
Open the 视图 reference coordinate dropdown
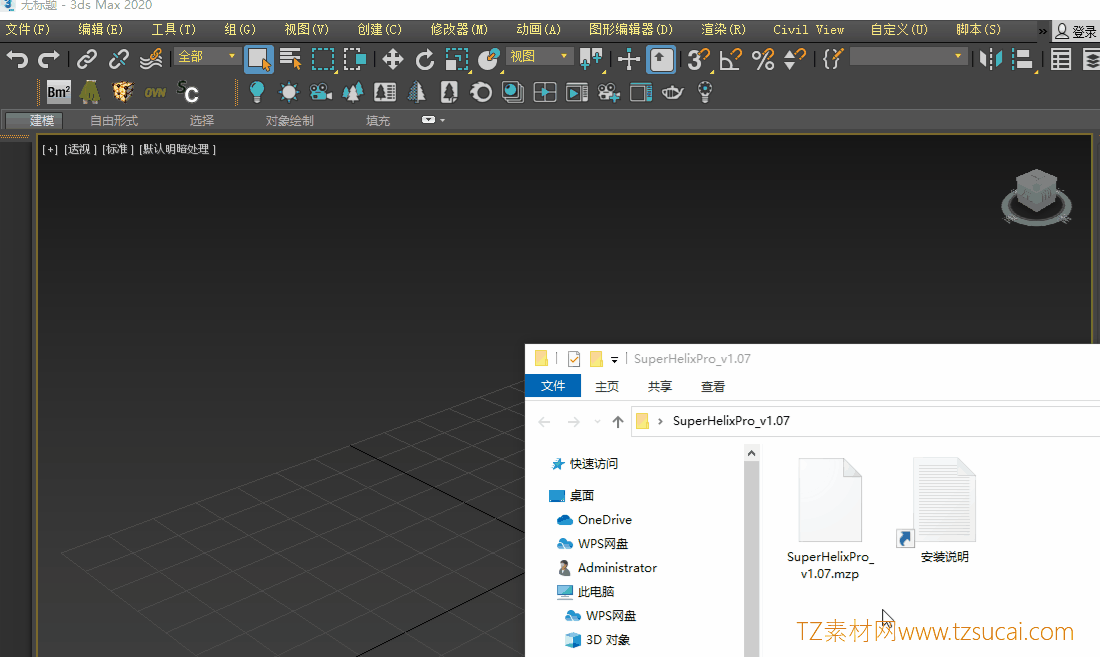pos(539,56)
